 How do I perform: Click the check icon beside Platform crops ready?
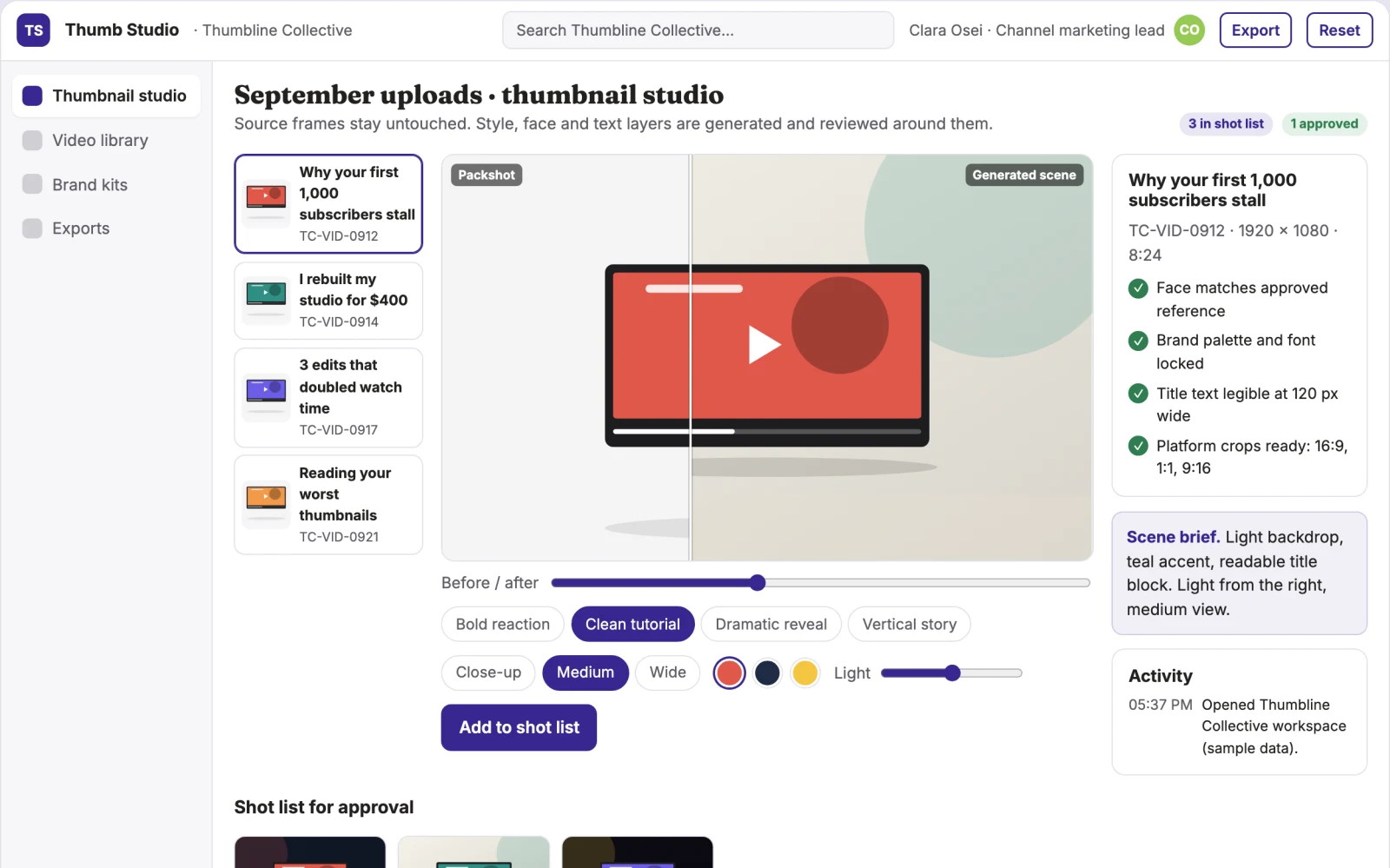1138,446
